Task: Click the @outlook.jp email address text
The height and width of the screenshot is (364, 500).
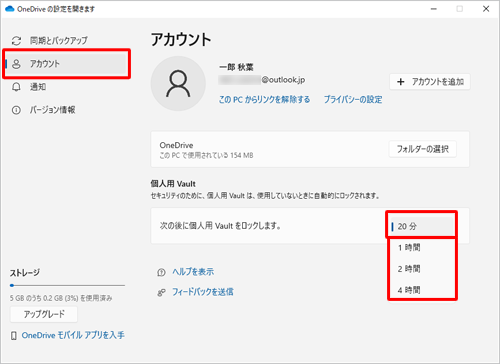Action: (261, 80)
